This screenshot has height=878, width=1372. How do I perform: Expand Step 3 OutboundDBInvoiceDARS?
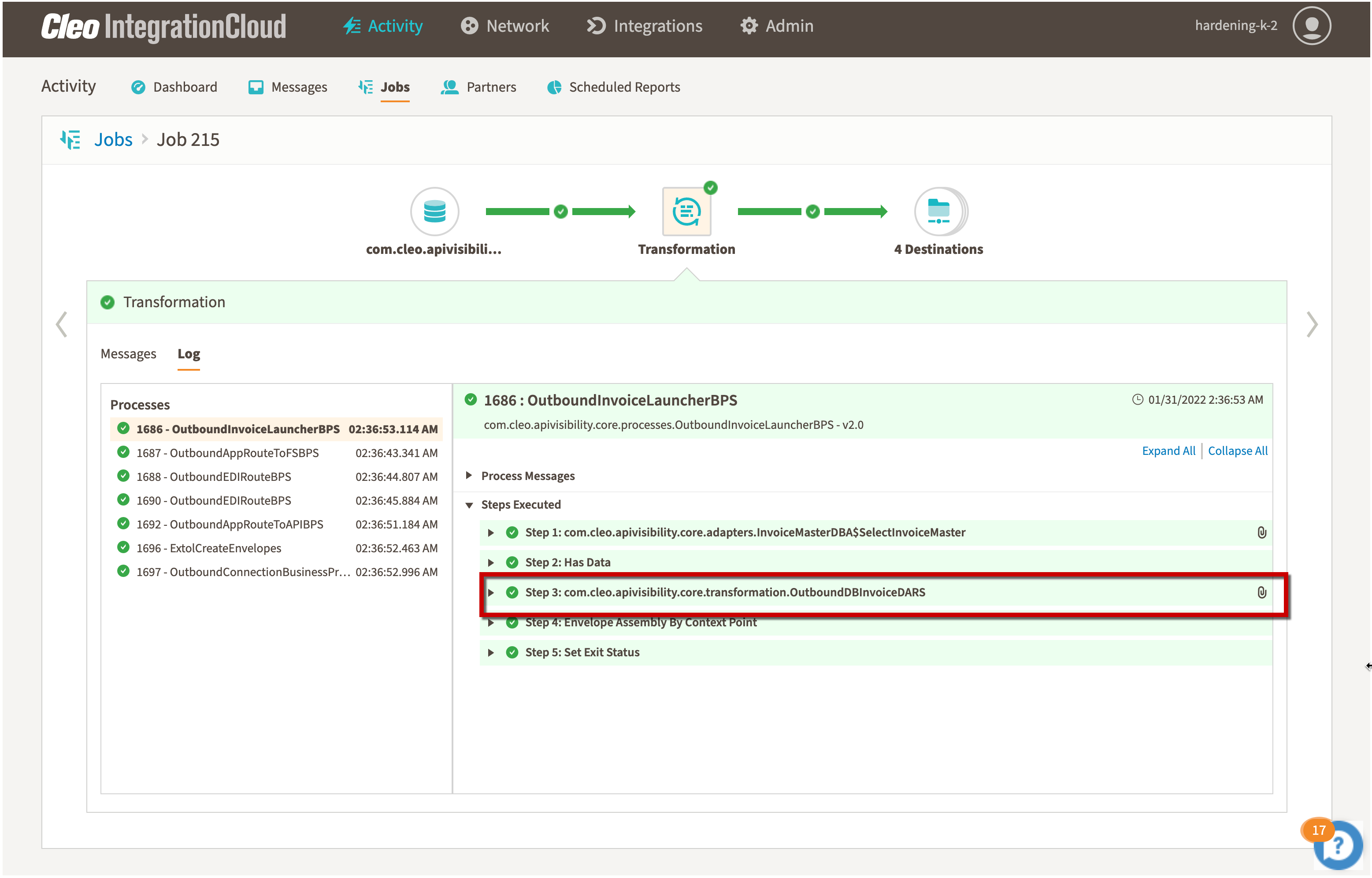(490, 592)
